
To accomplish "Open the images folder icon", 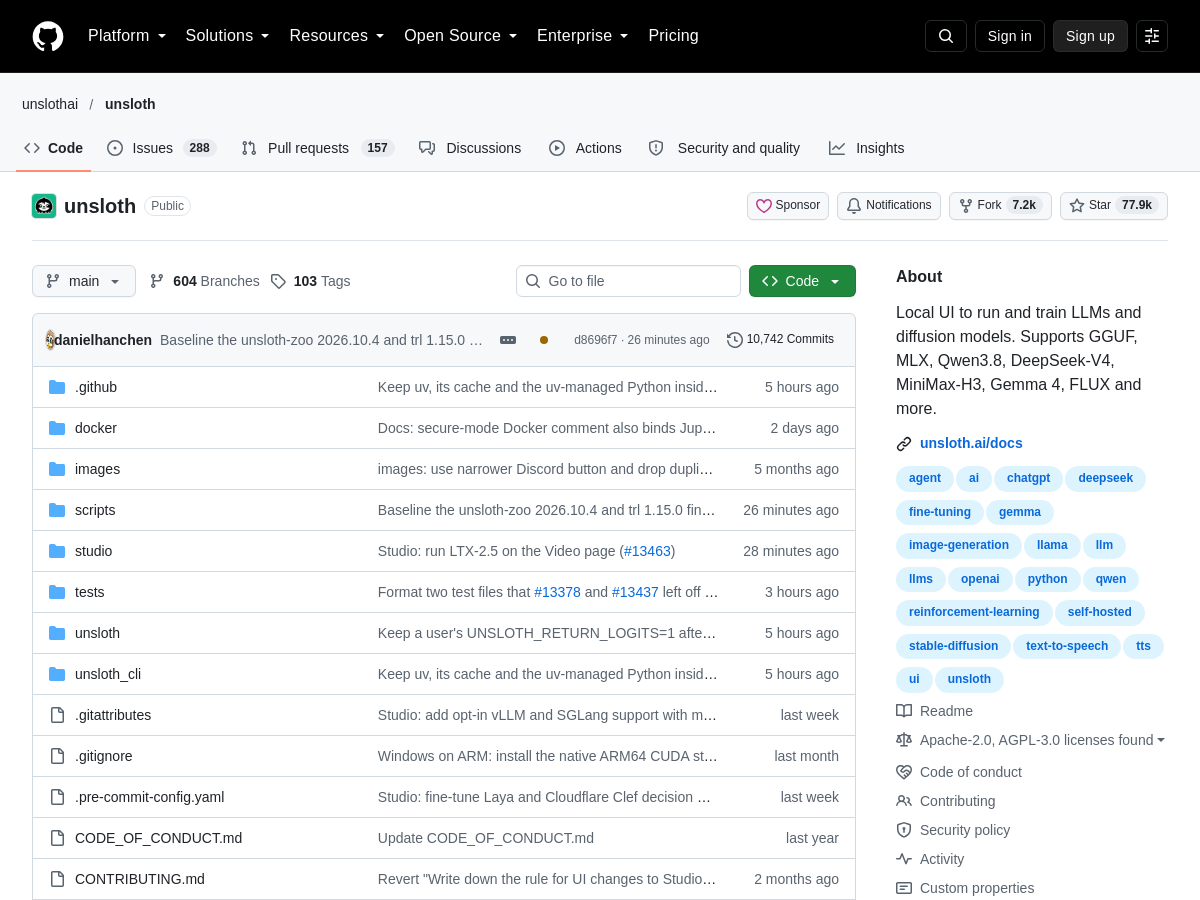I will (57, 469).
